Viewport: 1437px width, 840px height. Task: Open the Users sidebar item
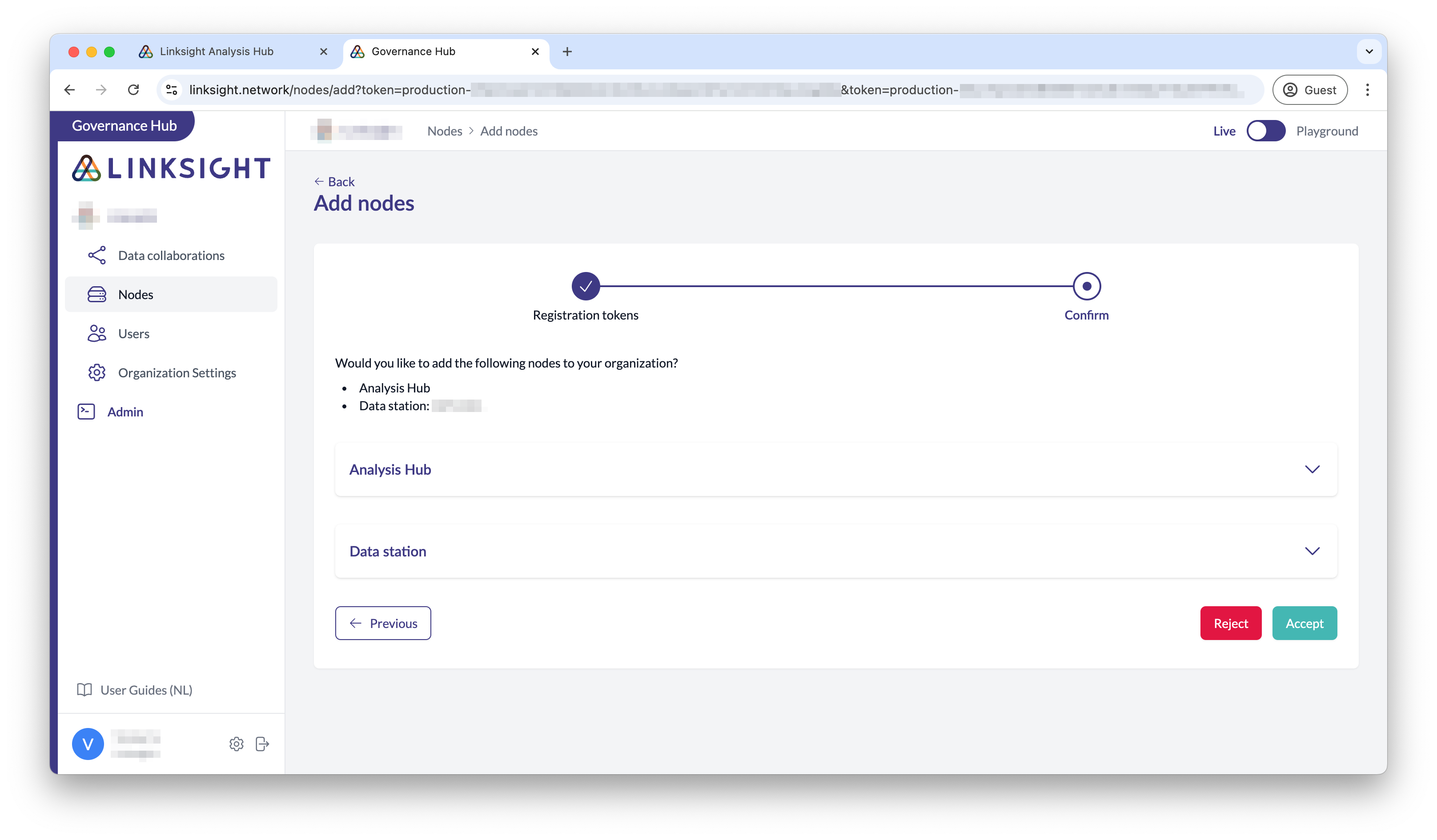click(x=171, y=333)
